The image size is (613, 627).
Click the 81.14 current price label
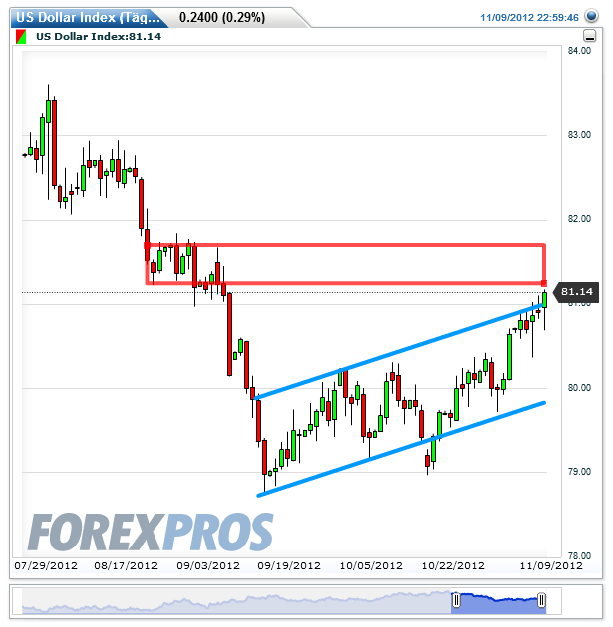(x=576, y=292)
